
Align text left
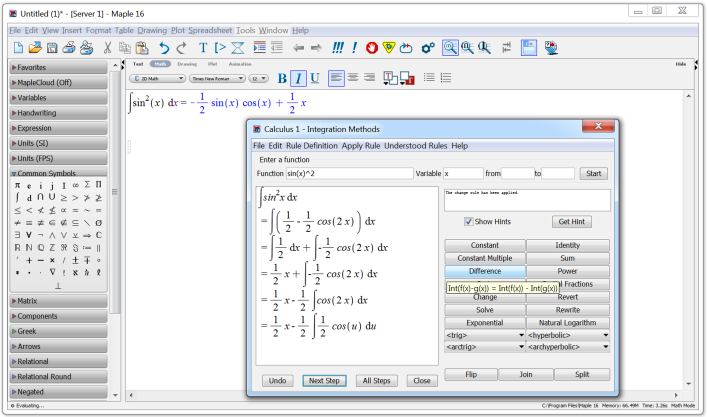pyautogui.click(x=336, y=78)
